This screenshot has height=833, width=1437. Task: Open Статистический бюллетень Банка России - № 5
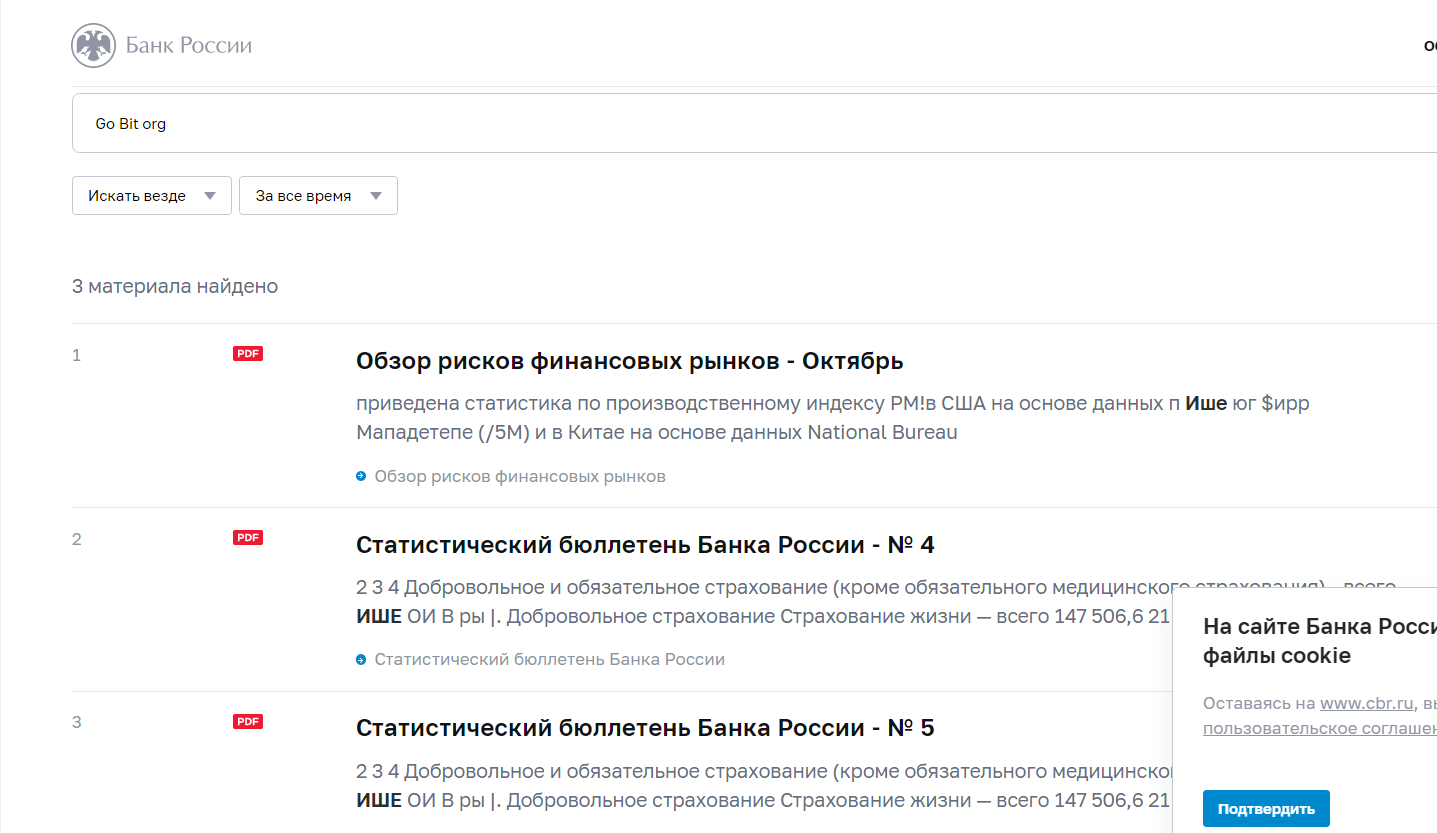645,728
